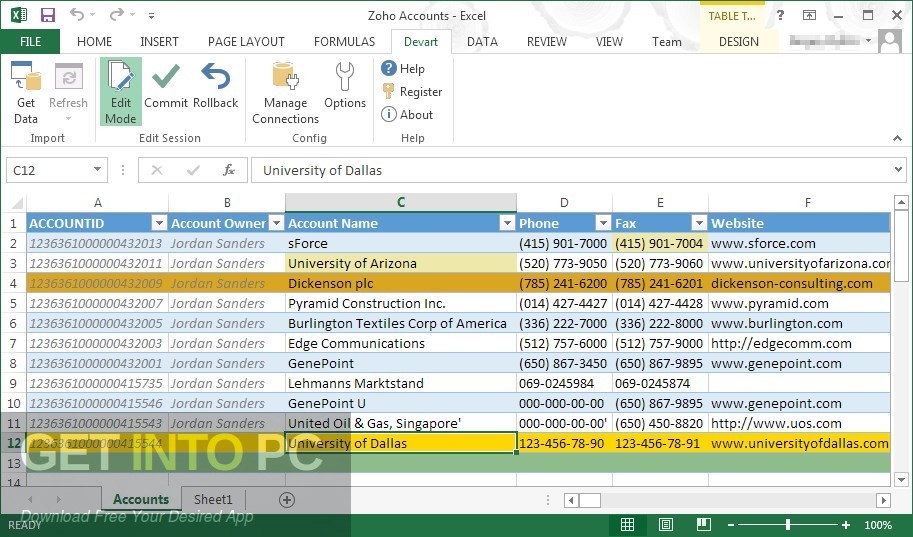Select the Select All corner triangle
913x537 pixels.
(17, 203)
